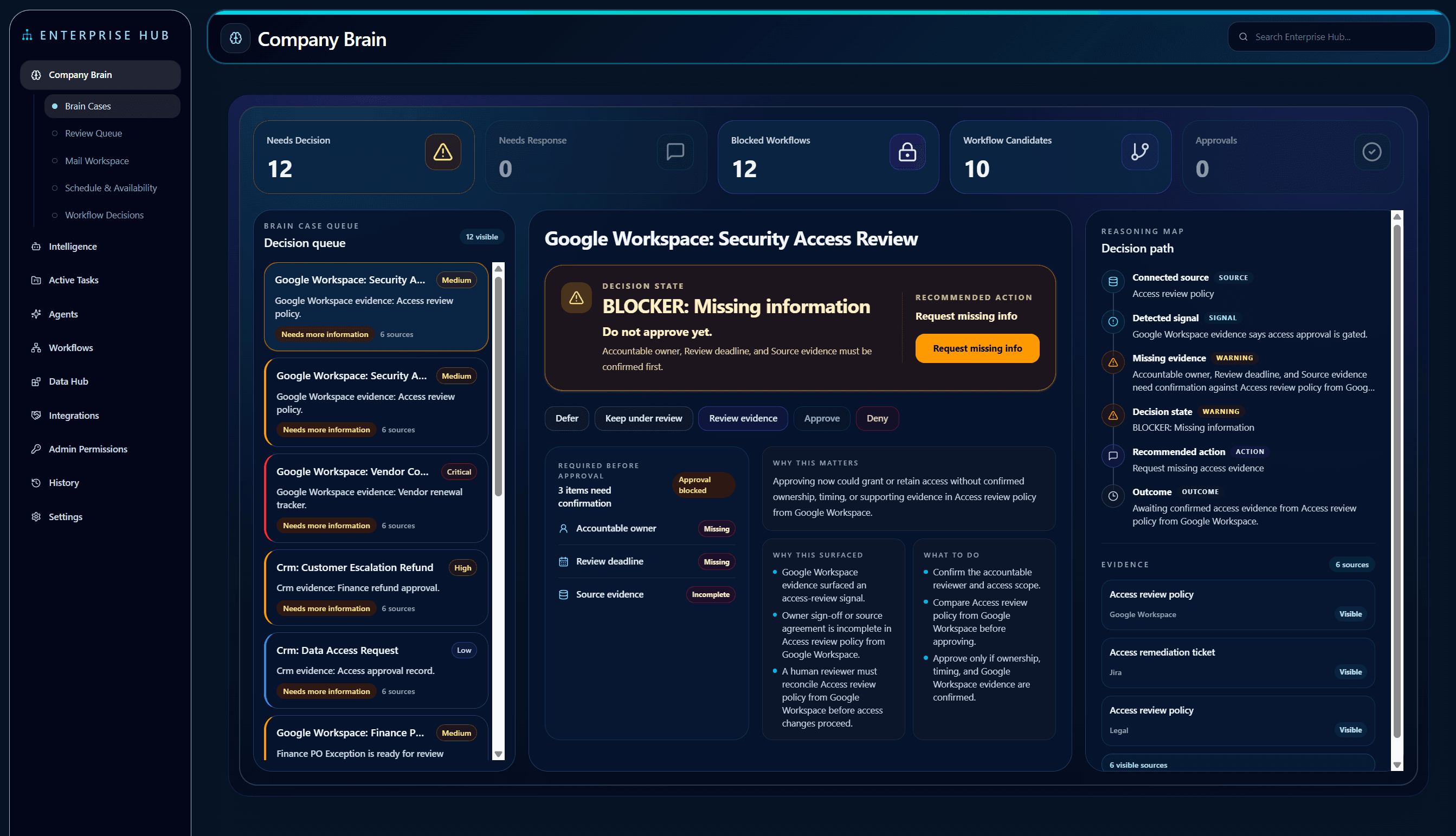
Task: Click the Review deadline calendar icon
Action: [x=563, y=561]
